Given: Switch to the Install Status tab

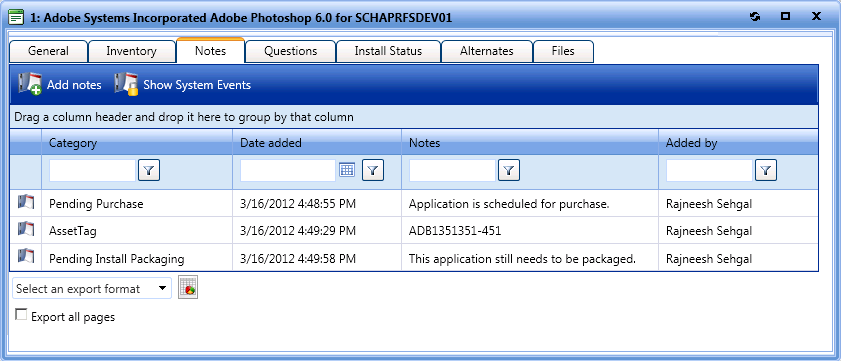Looking at the screenshot, I should coord(388,52).
